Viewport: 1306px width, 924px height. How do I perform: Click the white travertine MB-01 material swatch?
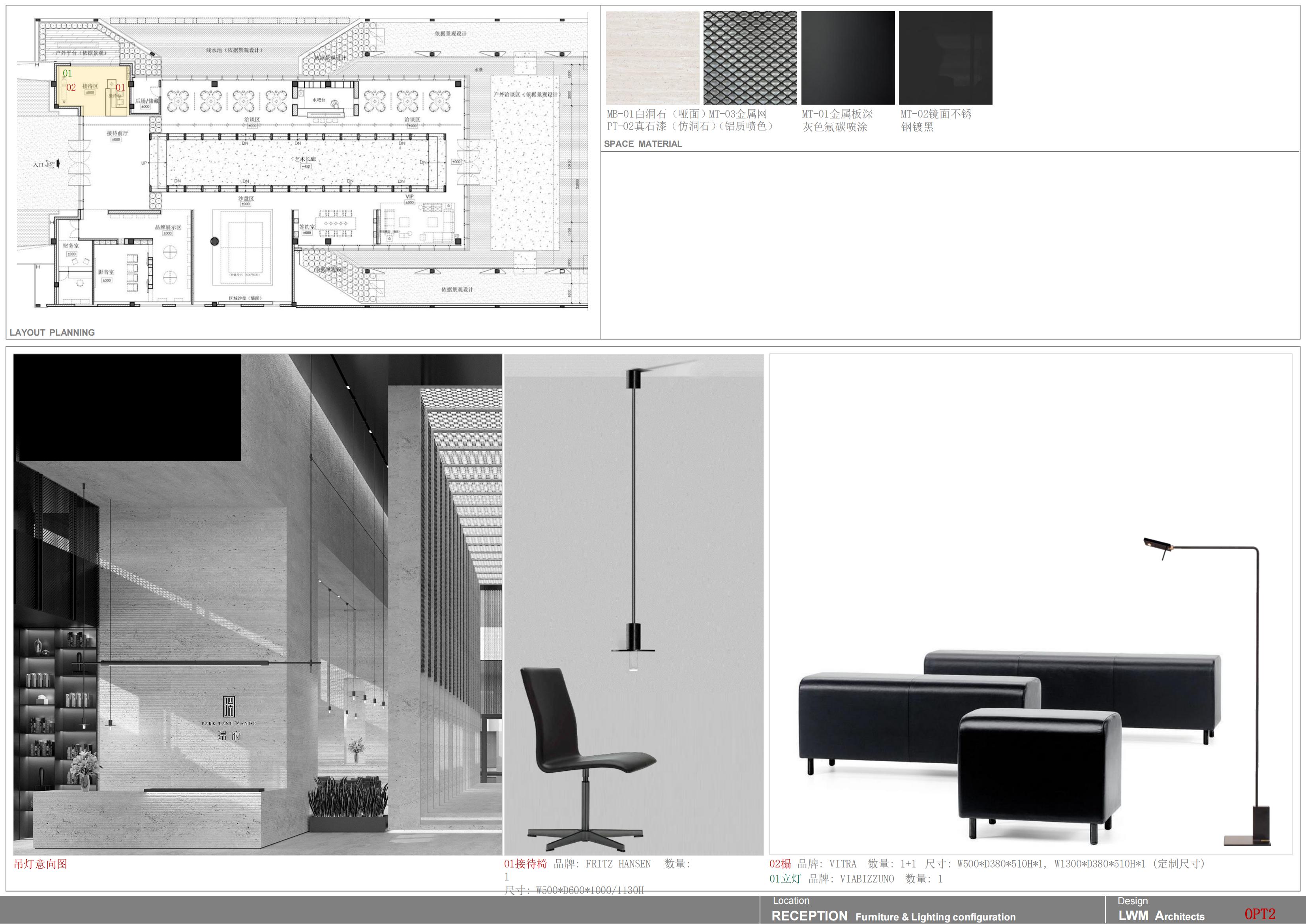[653, 58]
